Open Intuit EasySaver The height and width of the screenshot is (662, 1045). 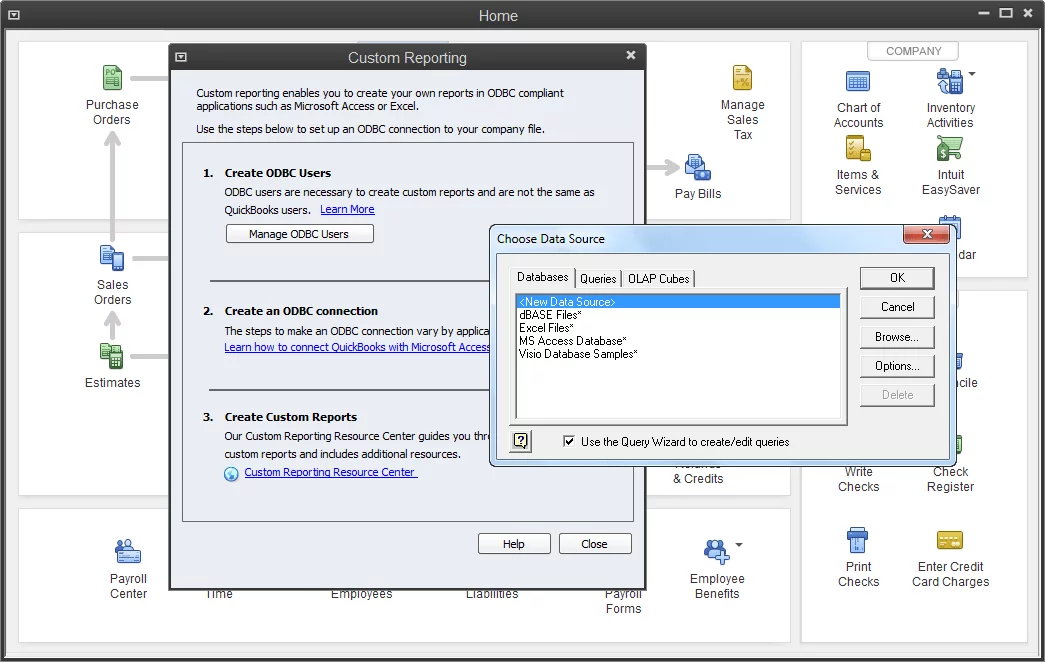950,150
